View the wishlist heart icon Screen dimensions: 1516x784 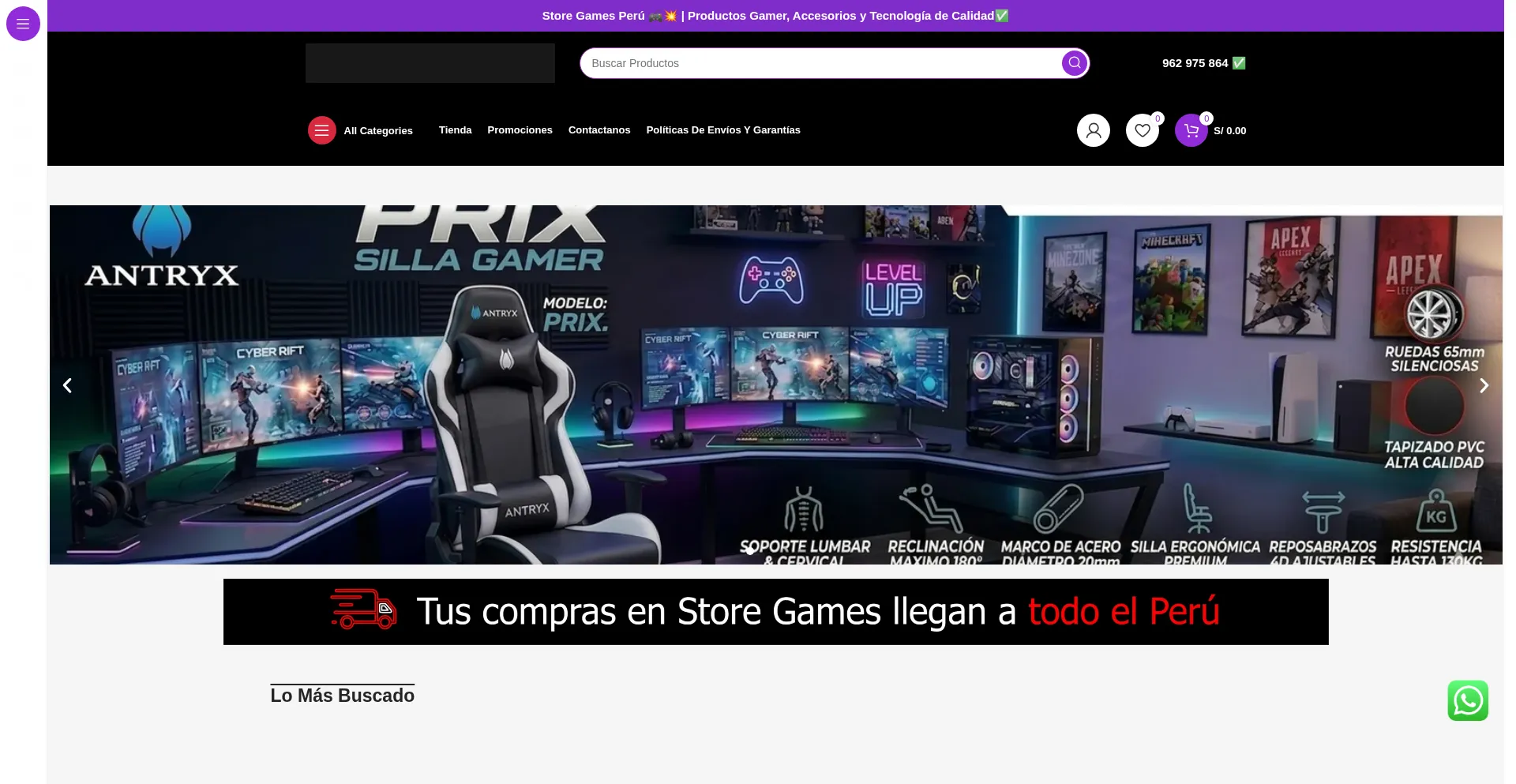click(1143, 130)
